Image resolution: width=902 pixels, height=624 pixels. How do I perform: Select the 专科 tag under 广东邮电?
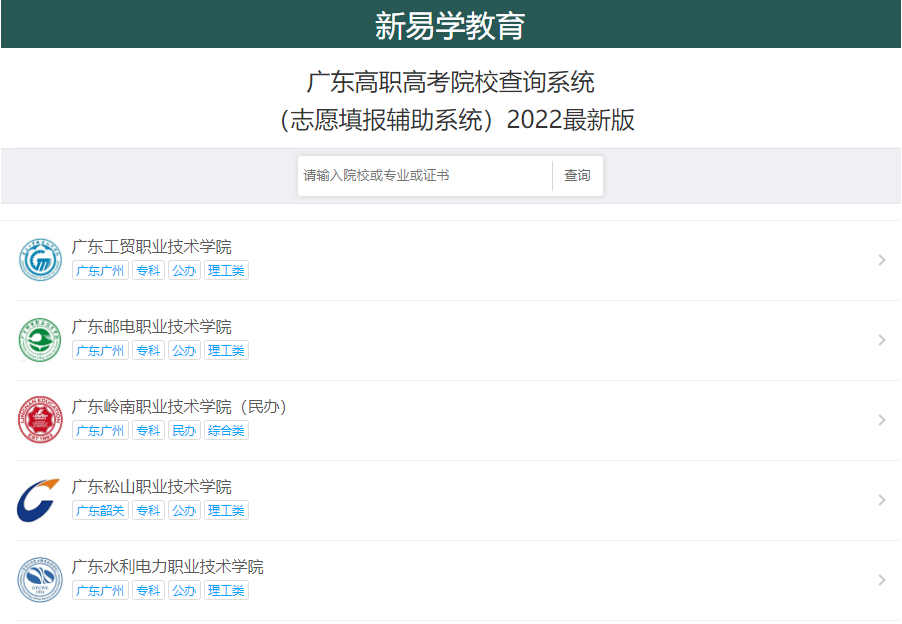click(147, 350)
